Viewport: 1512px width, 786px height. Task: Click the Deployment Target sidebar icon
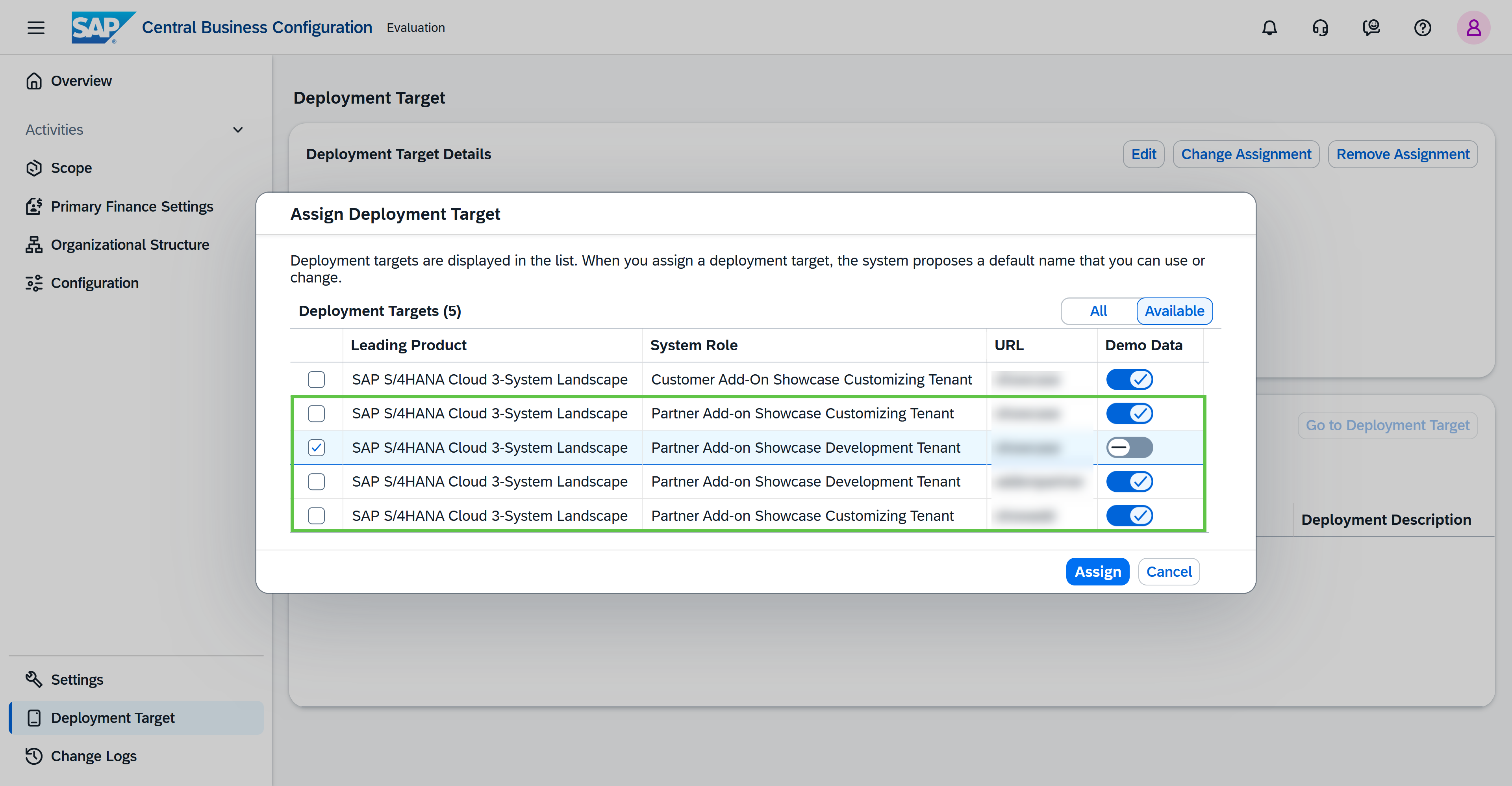point(34,718)
